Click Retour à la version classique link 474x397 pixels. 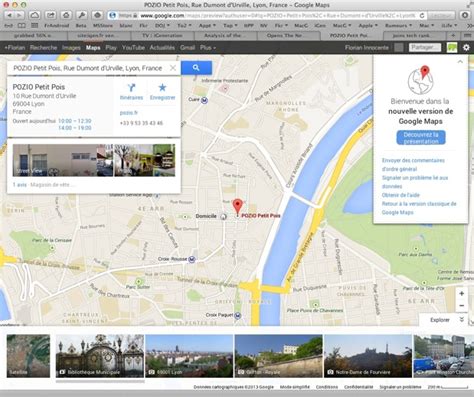point(419,208)
